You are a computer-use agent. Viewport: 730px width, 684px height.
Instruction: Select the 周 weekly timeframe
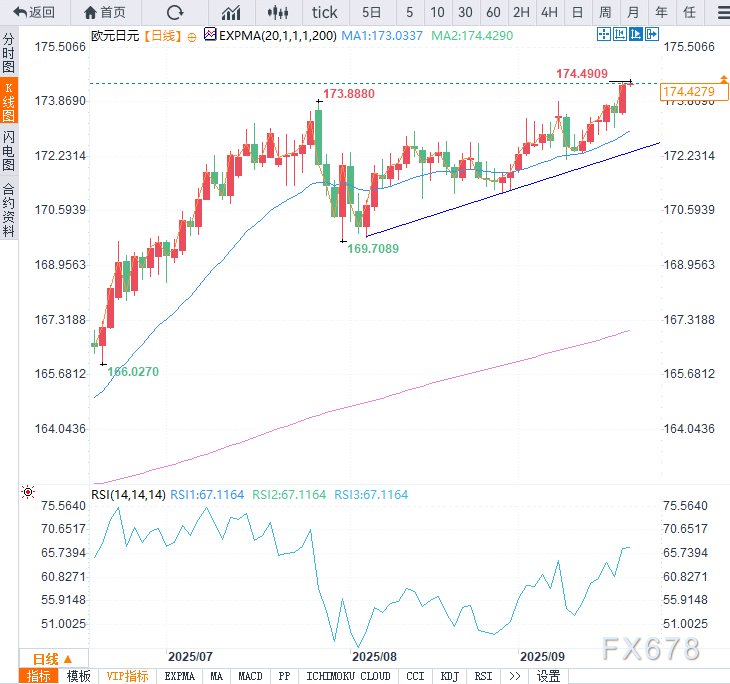(605, 12)
